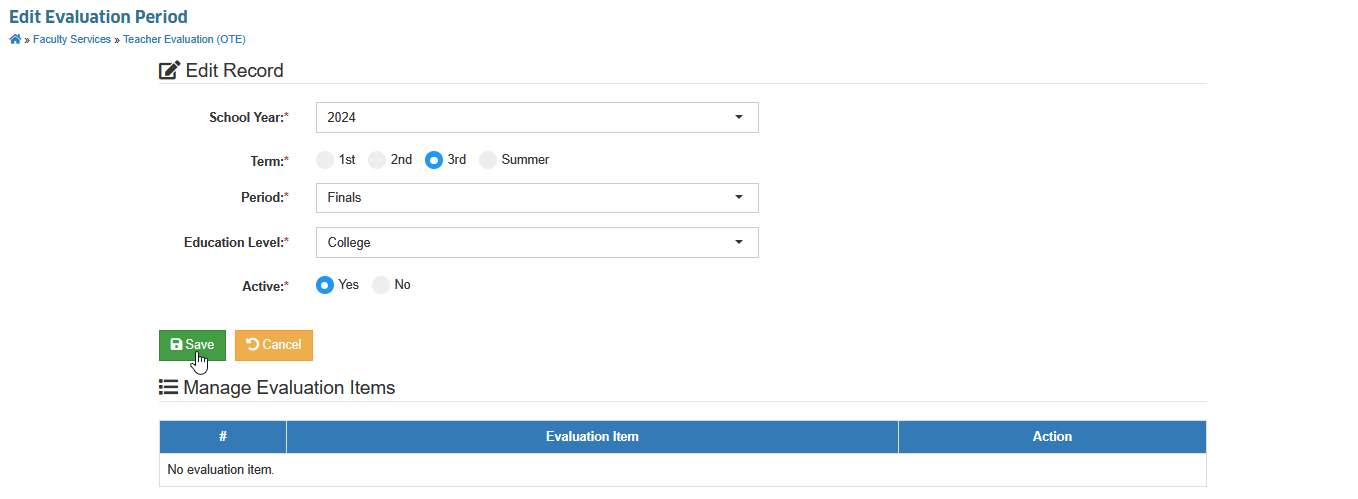Open the School Year dropdown

coord(537,117)
